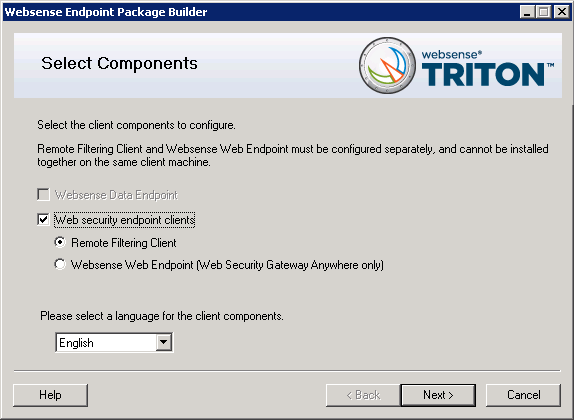Image resolution: width=574 pixels, height=420 pixels.
Task: Click the Select Components heading
Action: pos(119,63)
